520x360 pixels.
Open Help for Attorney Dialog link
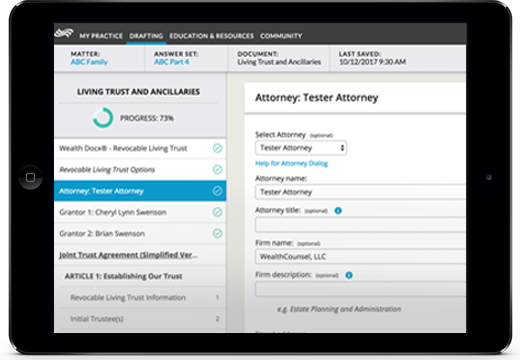[291, 163]
